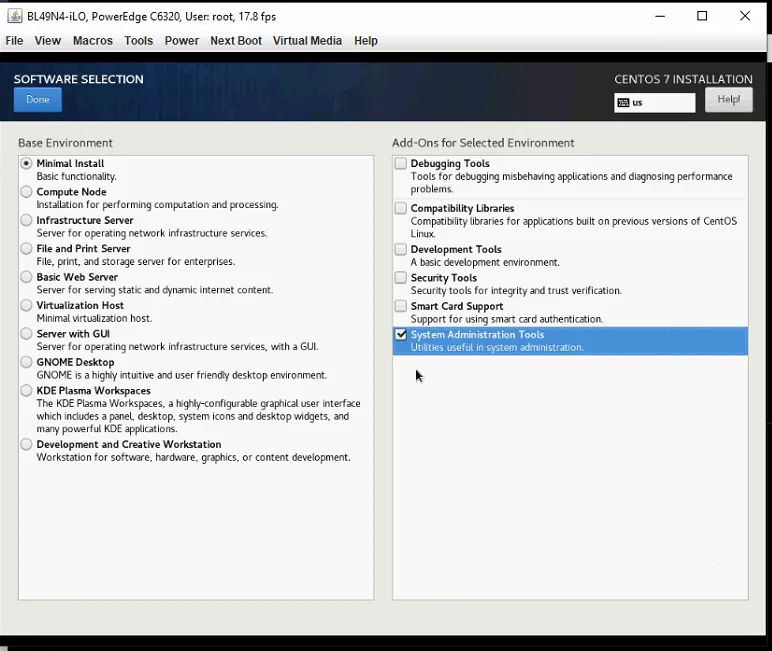Open the File menu

click(14, 41)
